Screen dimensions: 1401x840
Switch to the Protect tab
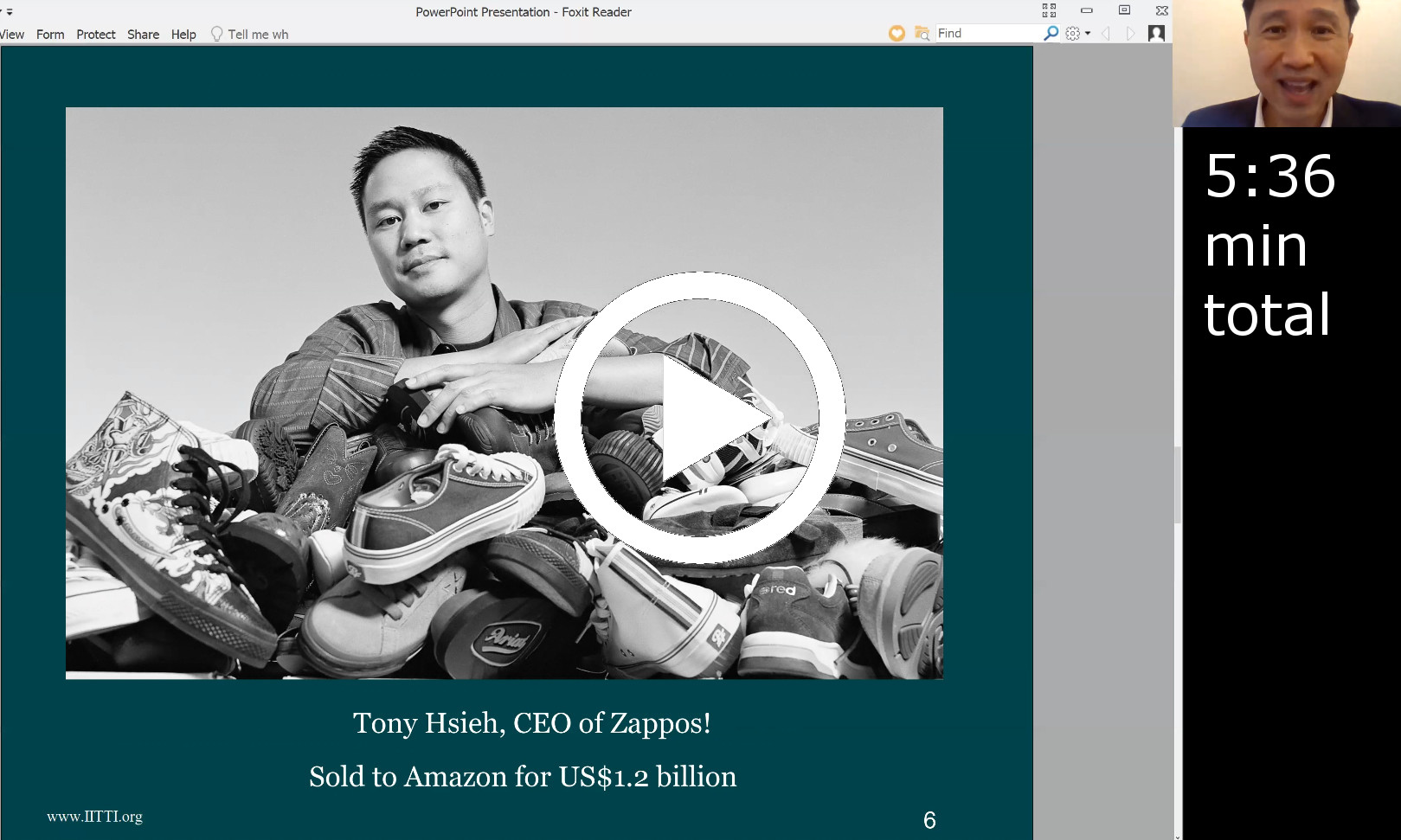pos(96,35)
